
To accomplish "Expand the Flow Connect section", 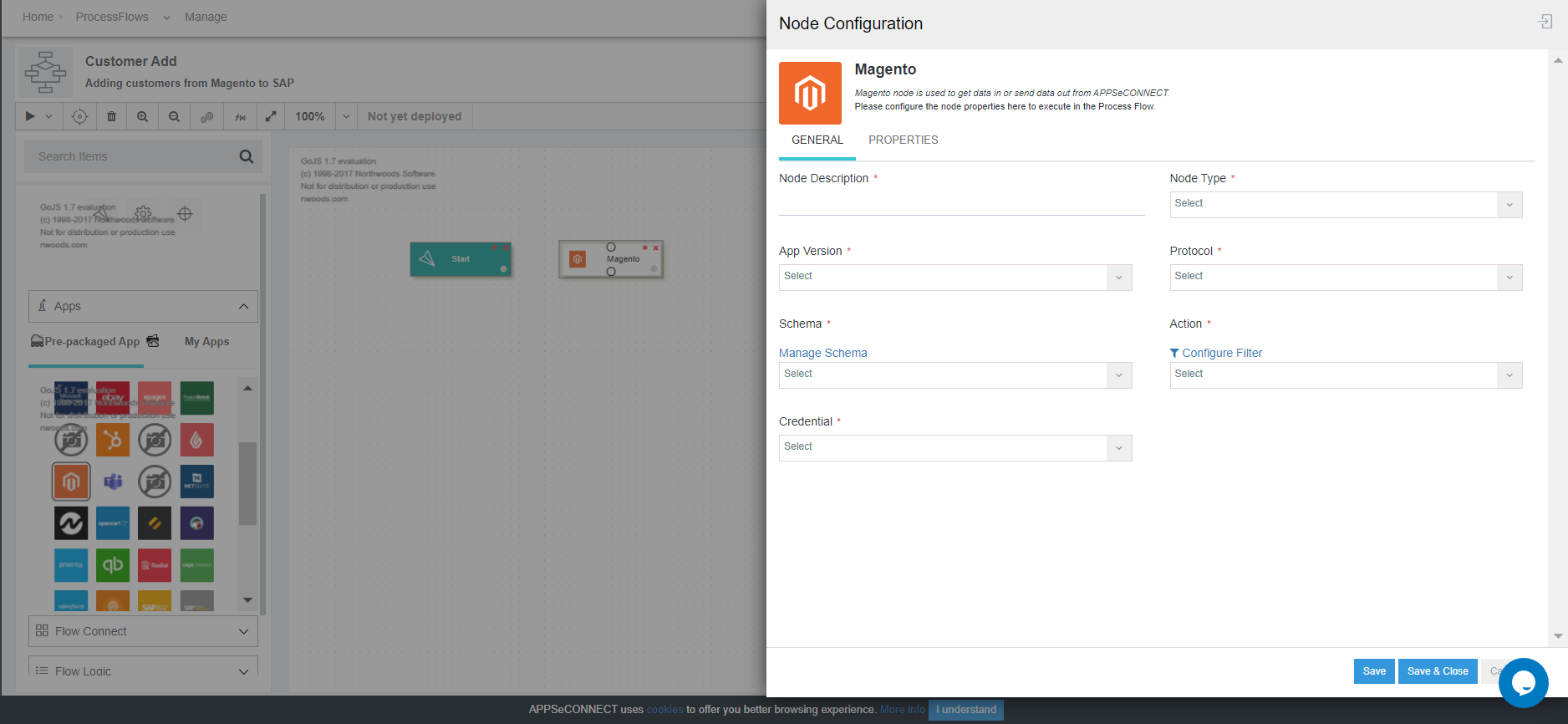I will point(144,631).
